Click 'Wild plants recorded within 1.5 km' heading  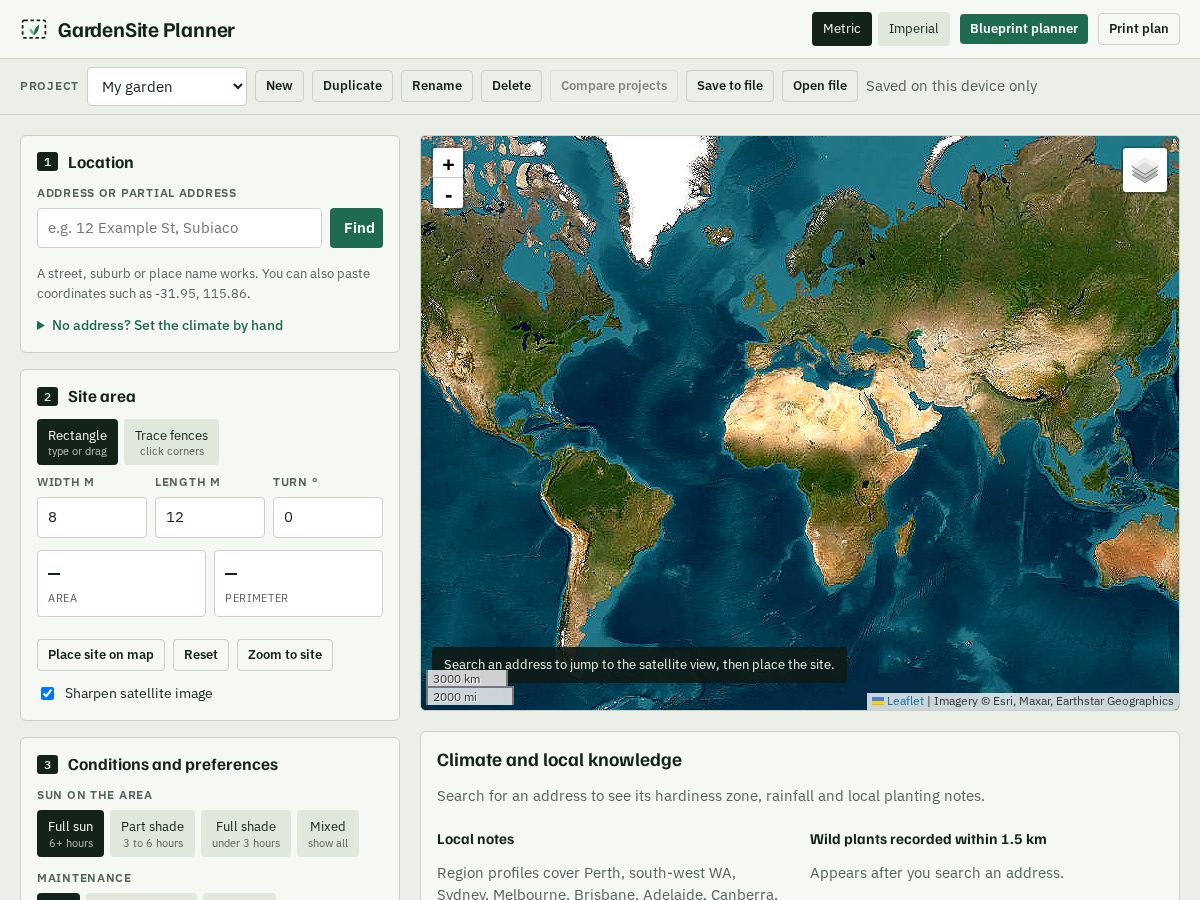pyautogui.click(x=928, y=839)
